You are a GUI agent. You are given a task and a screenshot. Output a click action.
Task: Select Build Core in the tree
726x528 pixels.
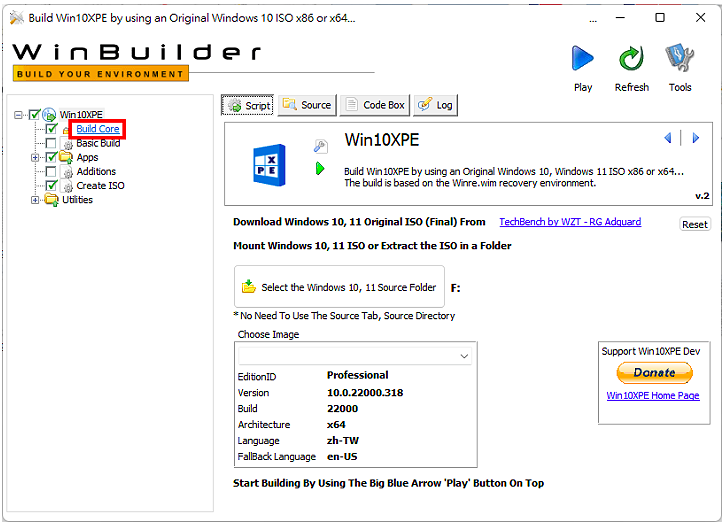(x=98, y=129)
